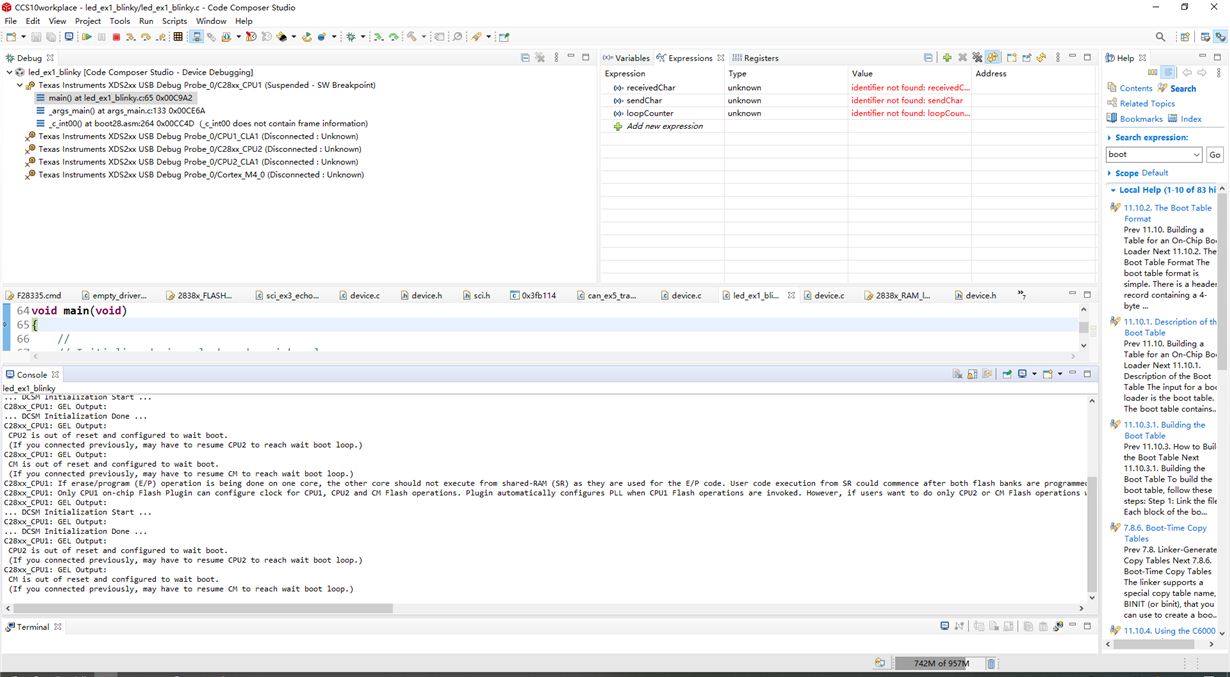The width and height of the screenshot is (1230, 677).
Task: Click the Step Over toolbar icon
Action: 146,37
